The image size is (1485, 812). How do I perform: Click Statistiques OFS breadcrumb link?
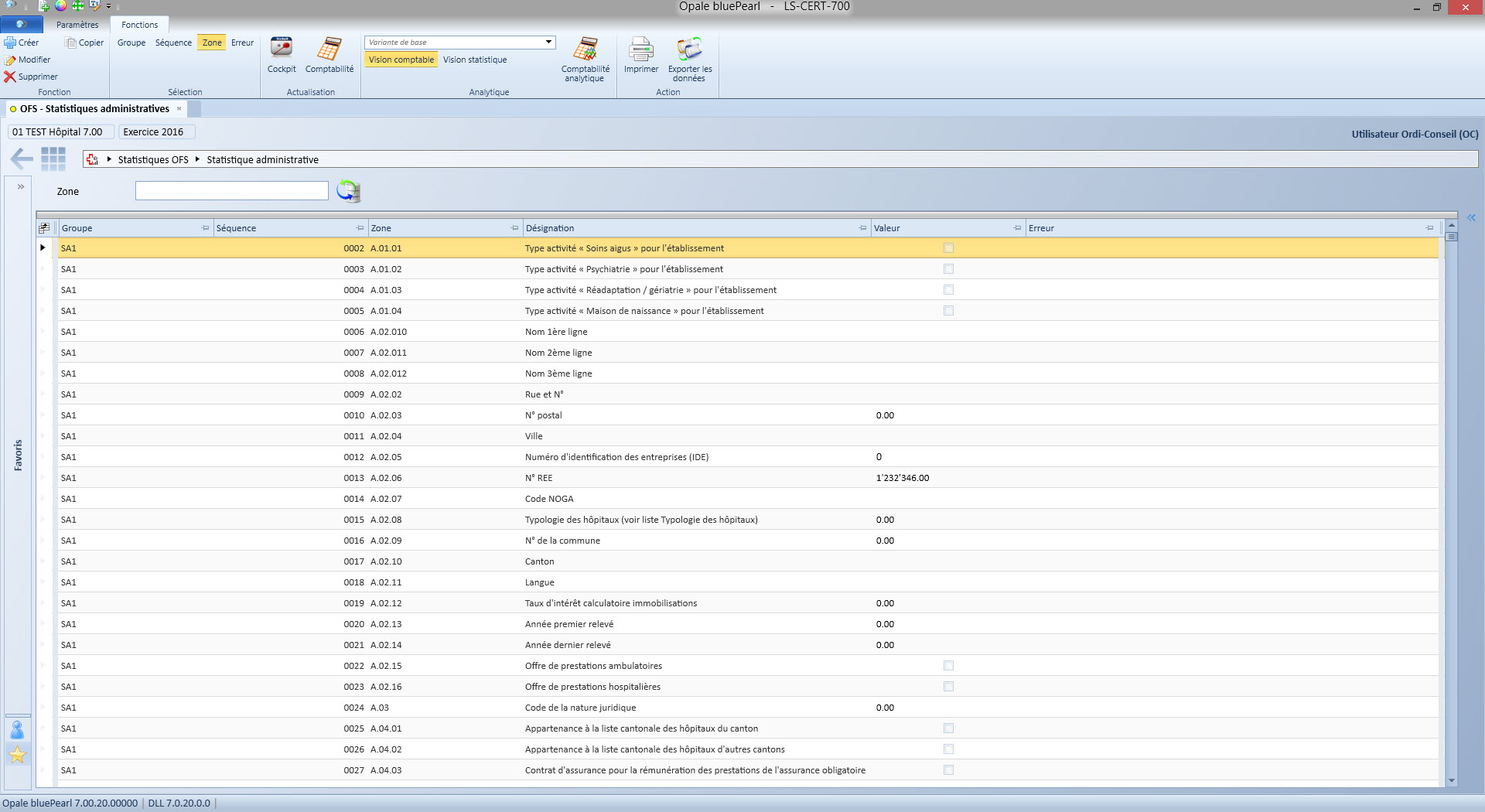pos(153,159)
